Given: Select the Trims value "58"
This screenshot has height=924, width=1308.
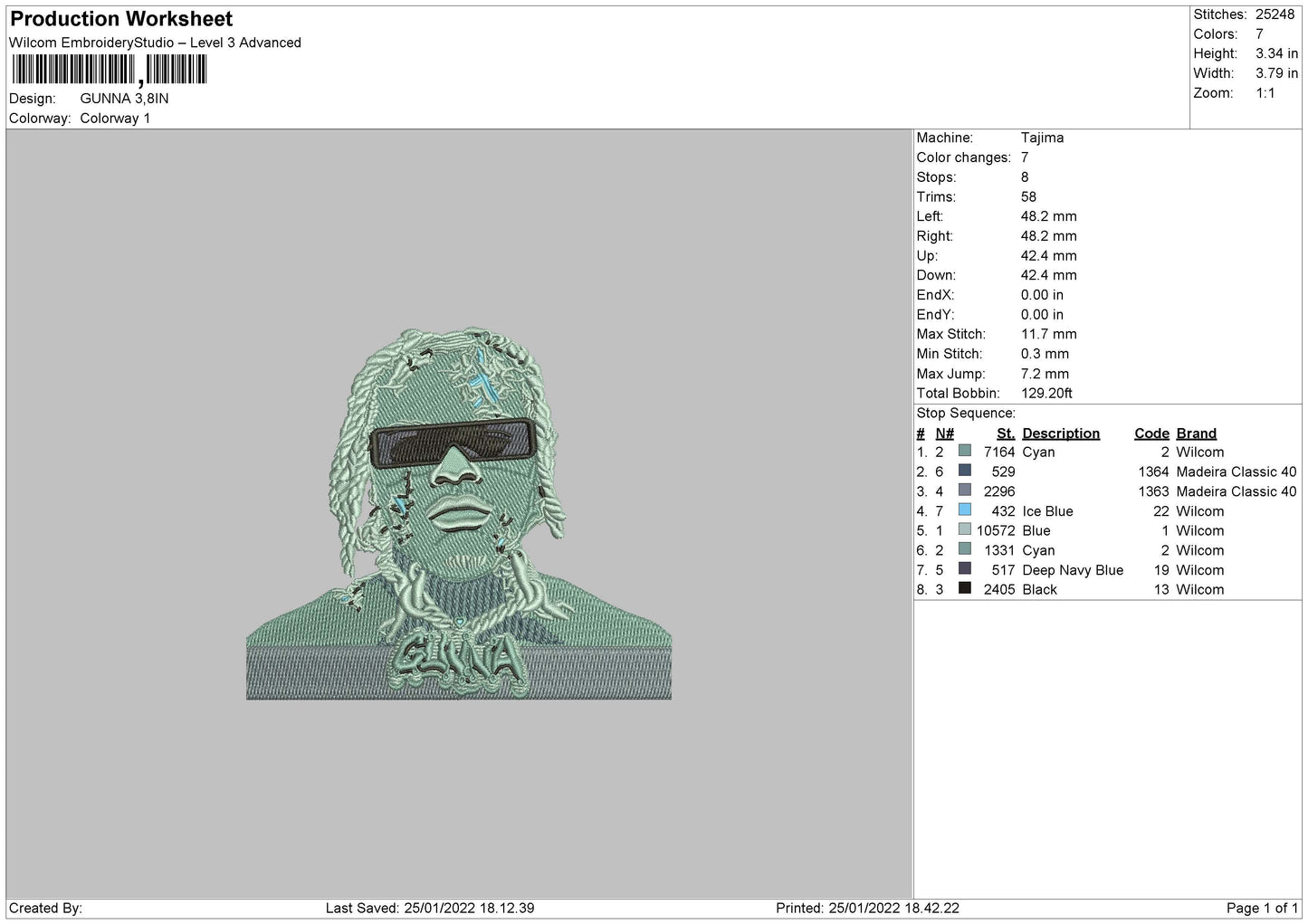Looking at the screenshot, I should click(x=1028, y=196).
